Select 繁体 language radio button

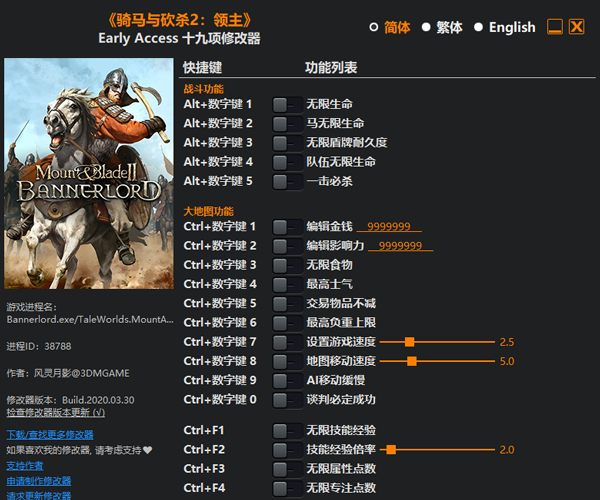[426, 27]
